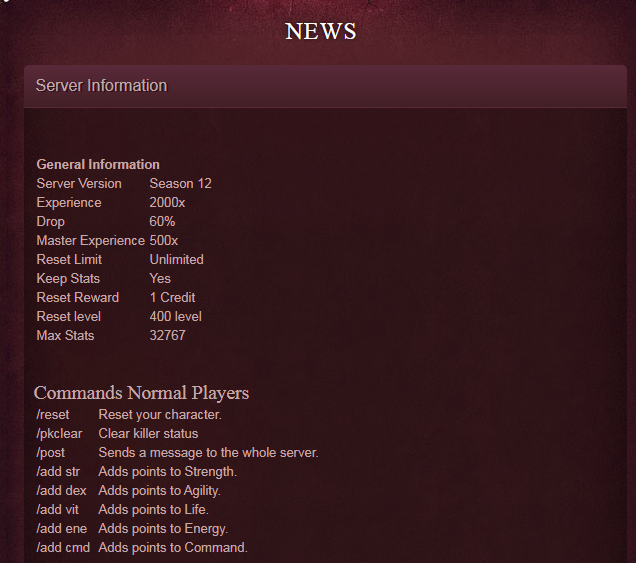This screenshot has width=636, height=563.
Task: Select the Season 12 server version value
Action: tap(180, 183)
